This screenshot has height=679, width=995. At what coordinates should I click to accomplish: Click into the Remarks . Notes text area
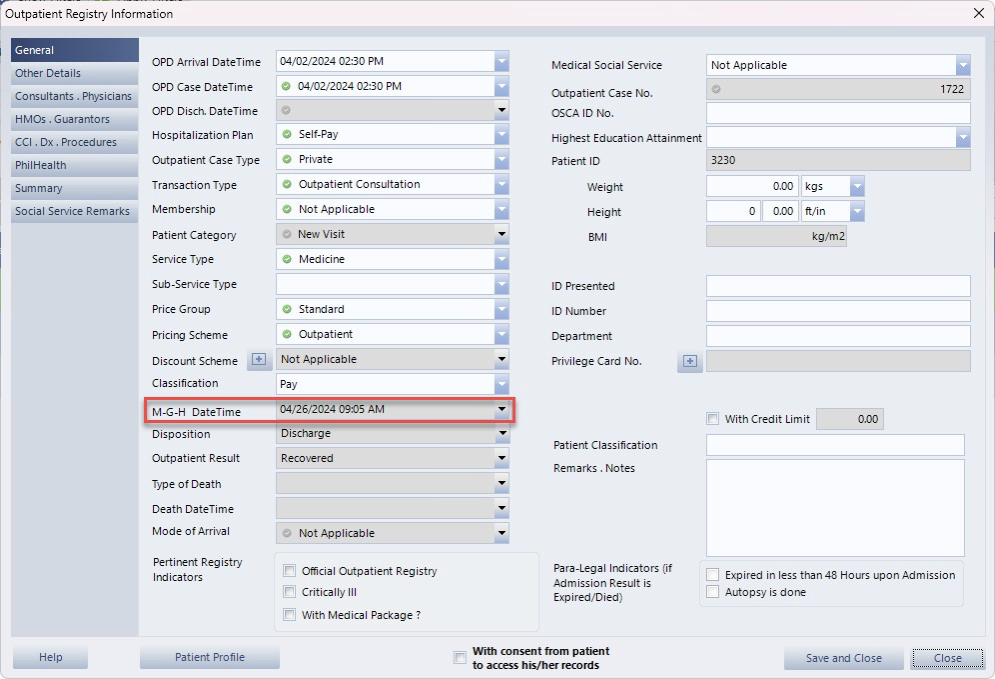click(835, 507)
